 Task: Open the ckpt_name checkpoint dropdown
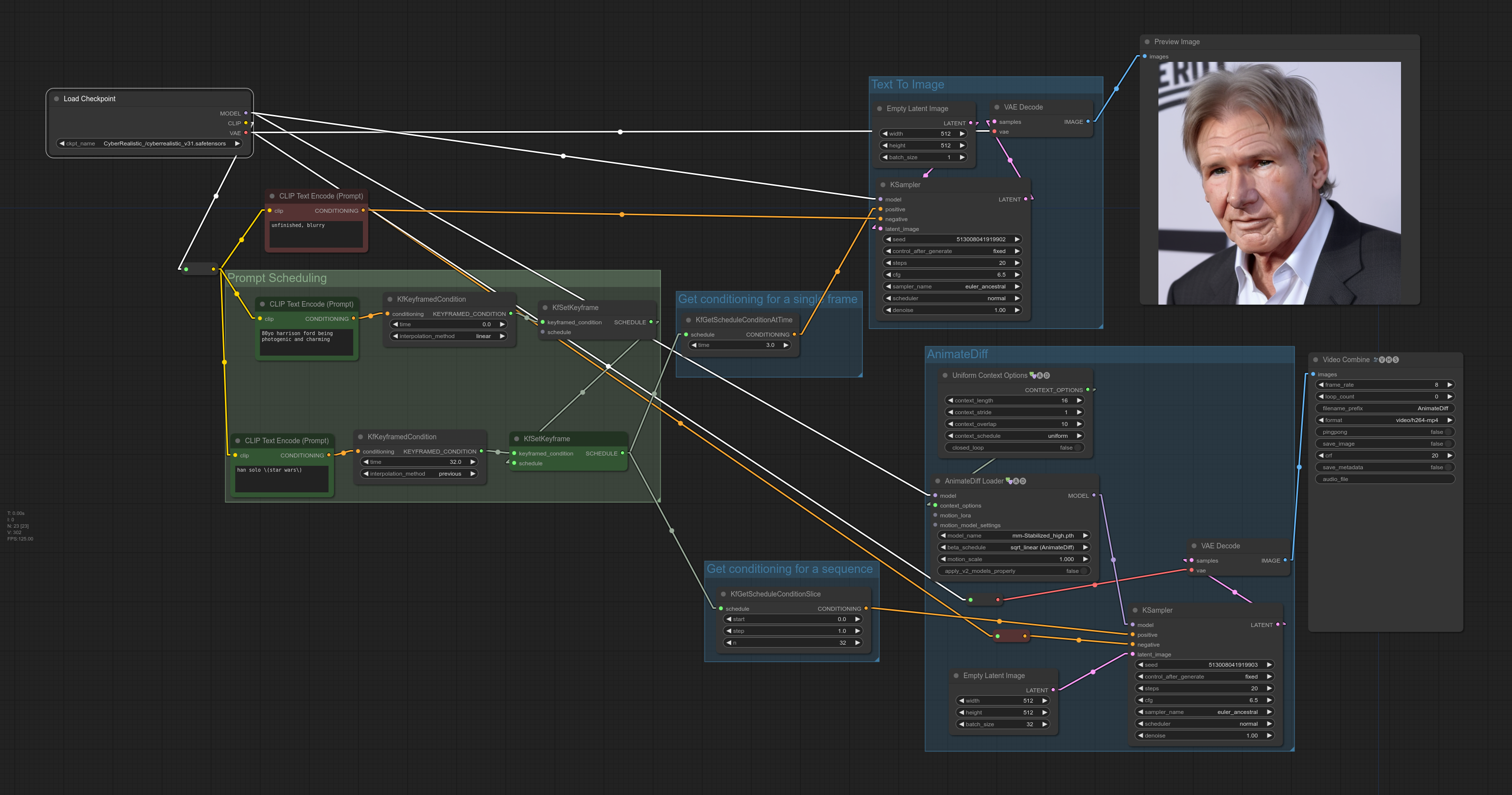click(150, 144)
